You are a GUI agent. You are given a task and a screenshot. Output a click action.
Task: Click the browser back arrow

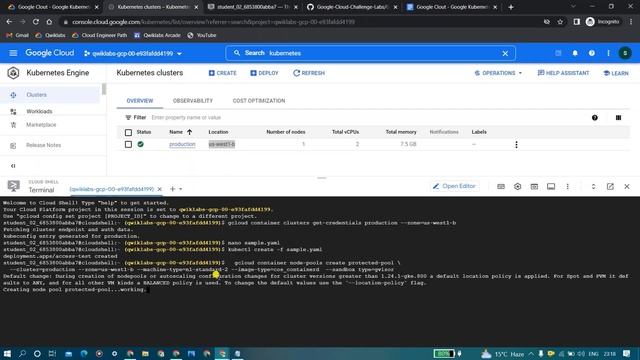9,22
